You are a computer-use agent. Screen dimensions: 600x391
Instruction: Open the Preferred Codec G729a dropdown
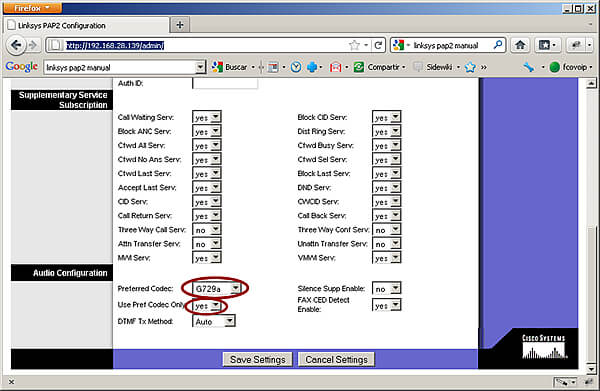[217, 288]
